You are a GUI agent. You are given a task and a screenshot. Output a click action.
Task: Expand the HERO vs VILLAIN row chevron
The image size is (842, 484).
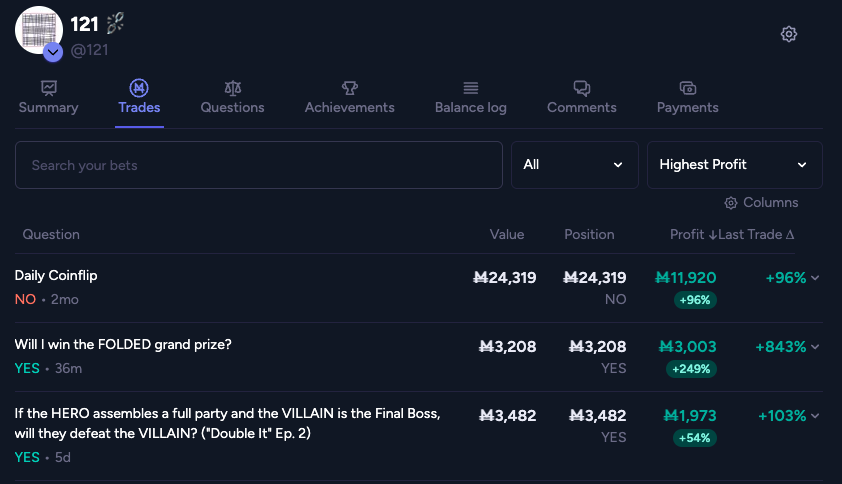click(x=815, y=416)
